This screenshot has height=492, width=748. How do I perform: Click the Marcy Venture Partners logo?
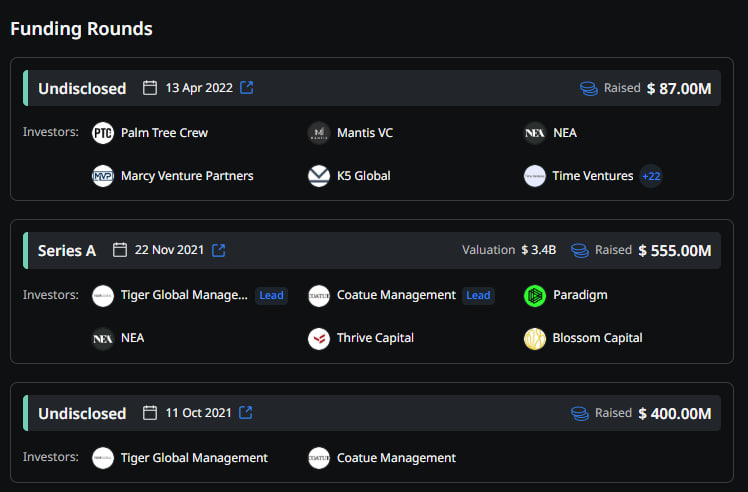tap(103, 176)
